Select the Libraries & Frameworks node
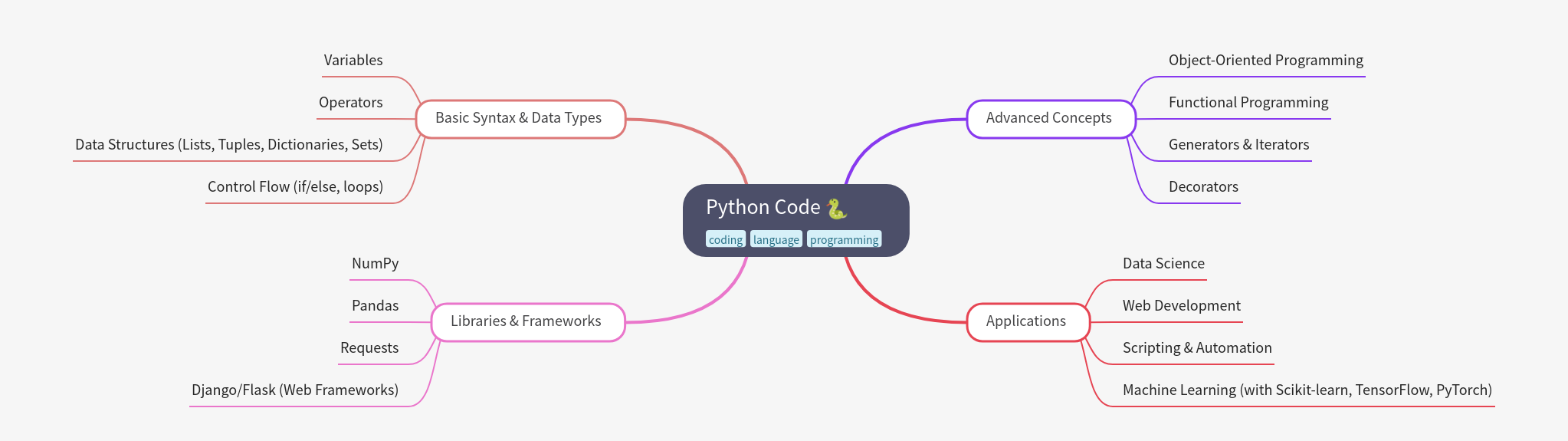This screenshot has height=441, width=1568. click(x=528, y=322)
